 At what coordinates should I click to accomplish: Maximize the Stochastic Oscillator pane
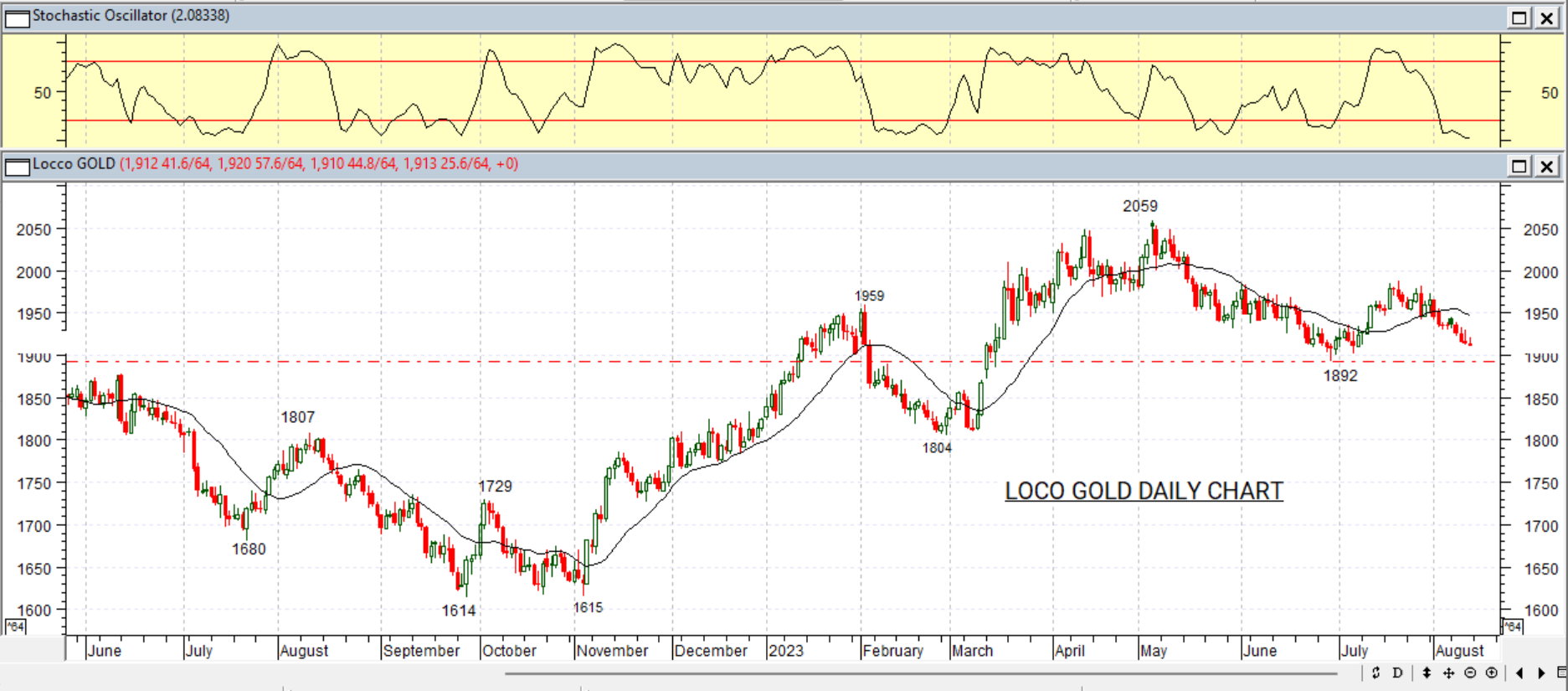click(x=1519, y=18)
